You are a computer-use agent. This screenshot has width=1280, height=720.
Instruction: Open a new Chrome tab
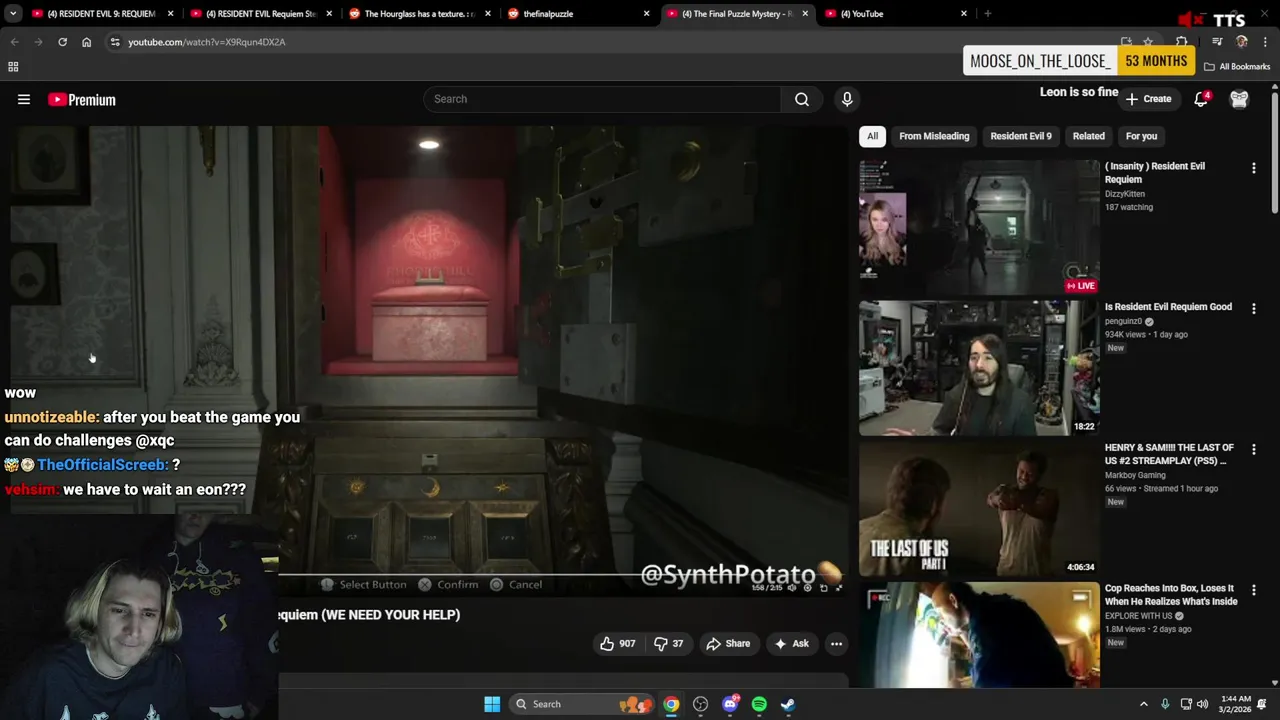point(987,14)
